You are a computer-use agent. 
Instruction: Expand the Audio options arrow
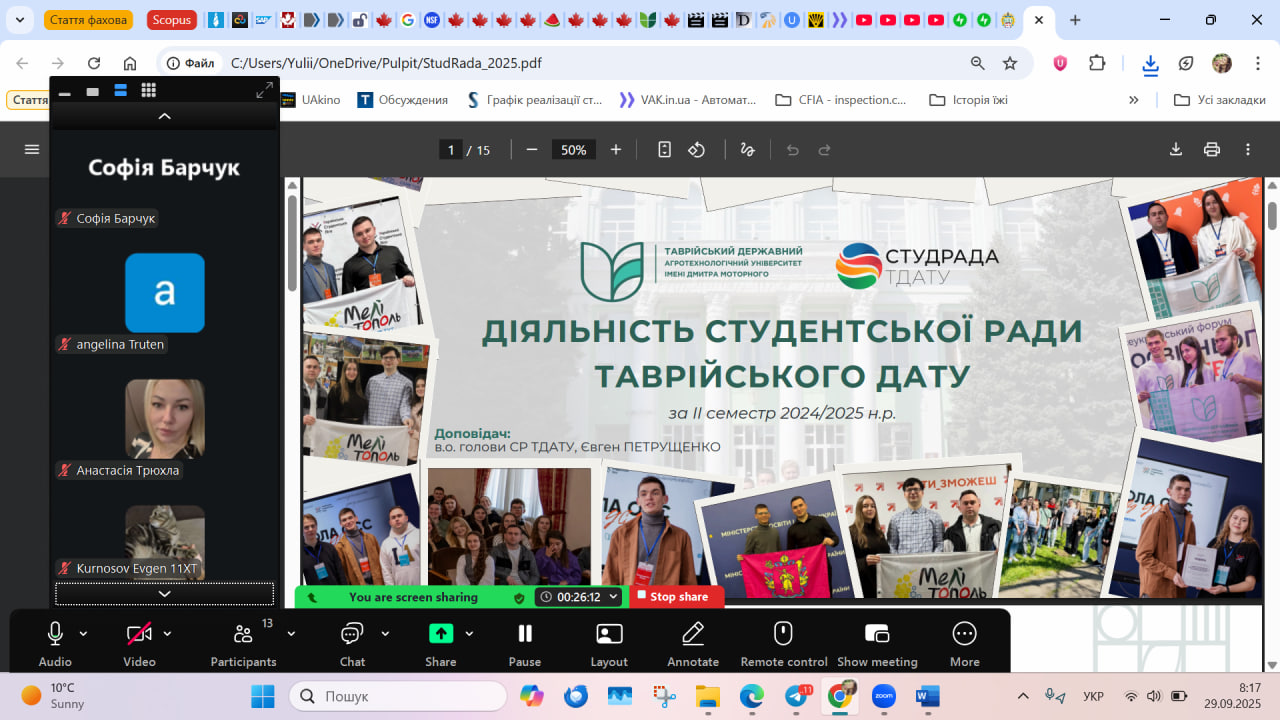tap(83, 633)
